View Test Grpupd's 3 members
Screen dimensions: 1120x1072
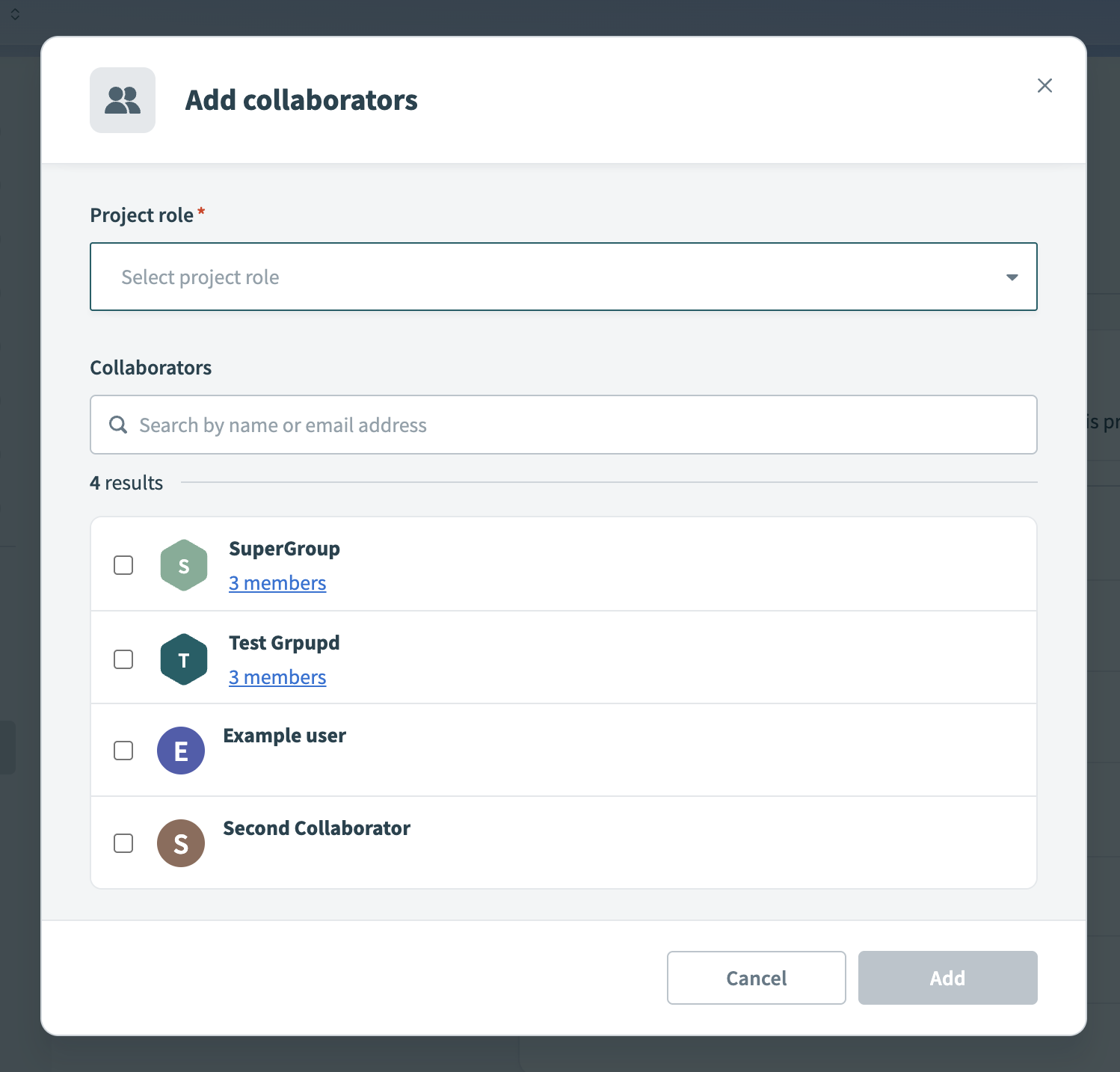point(277,677)
